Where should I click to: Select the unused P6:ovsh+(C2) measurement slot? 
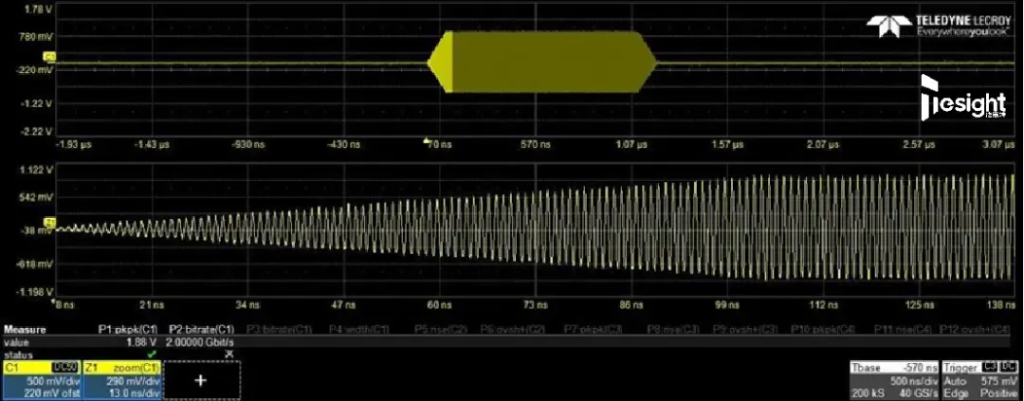click(x=513, y=330)
